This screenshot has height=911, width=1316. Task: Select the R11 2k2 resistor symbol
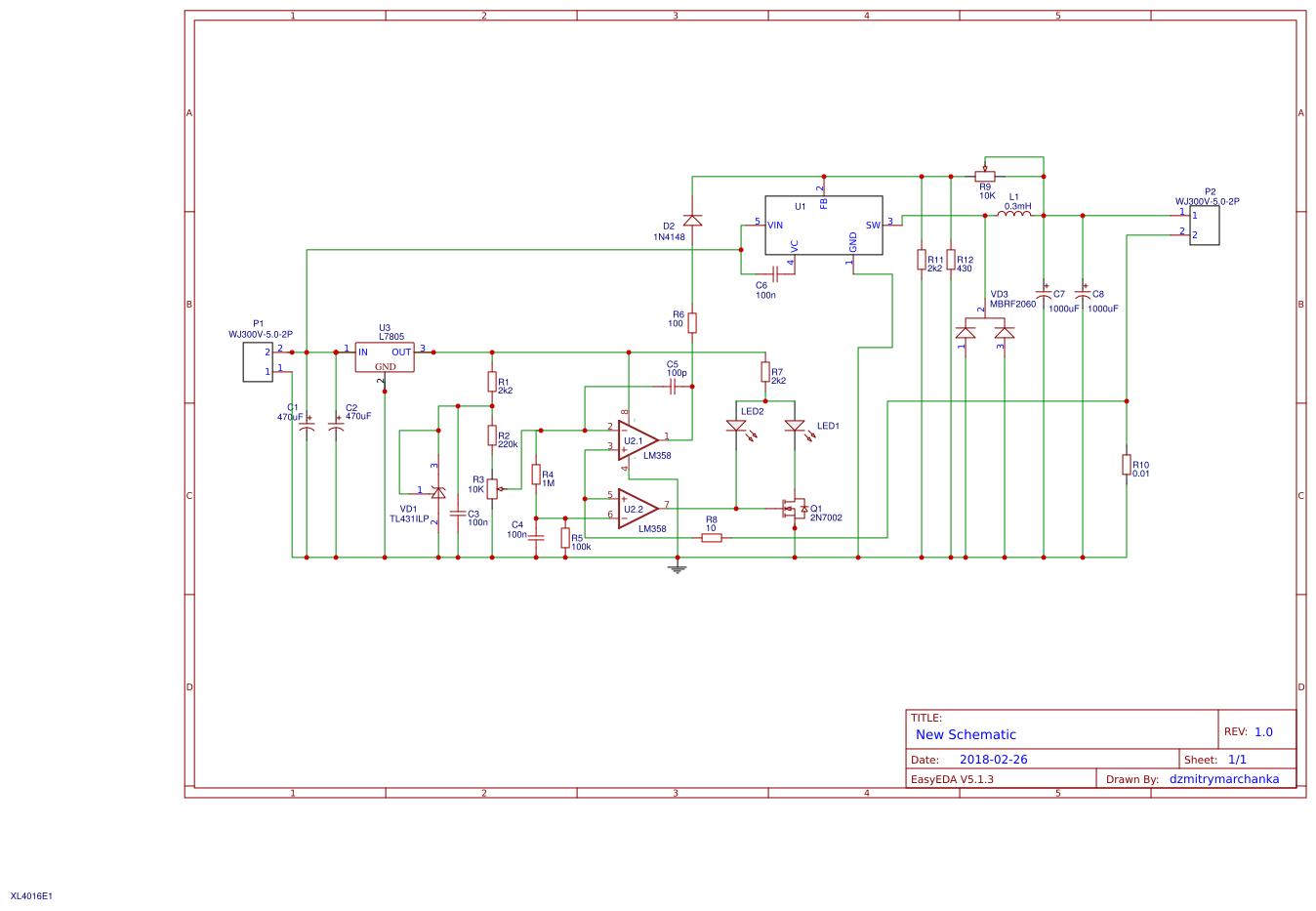[x=922, y=260]
